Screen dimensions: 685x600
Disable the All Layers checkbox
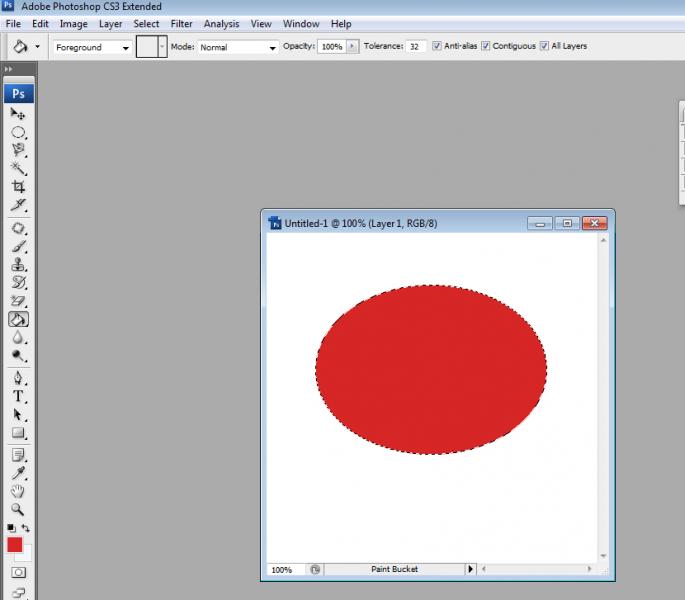[x=544, y=46]
